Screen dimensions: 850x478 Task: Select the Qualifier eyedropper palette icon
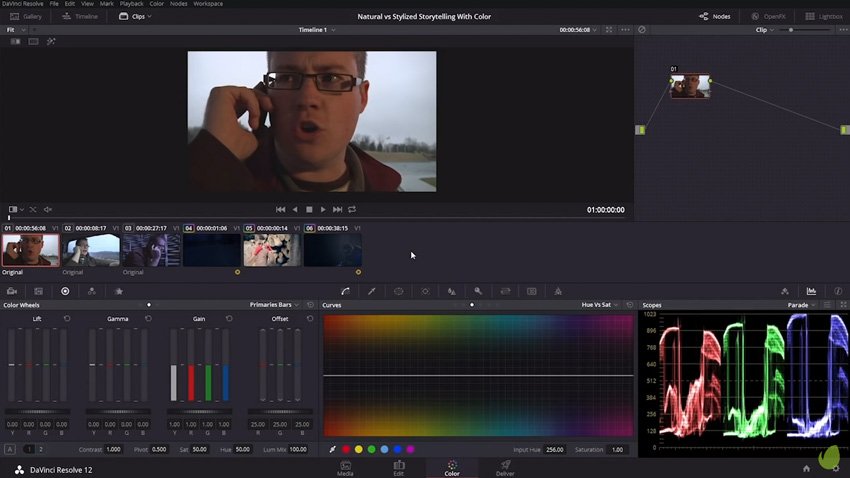tap(372, 291)
